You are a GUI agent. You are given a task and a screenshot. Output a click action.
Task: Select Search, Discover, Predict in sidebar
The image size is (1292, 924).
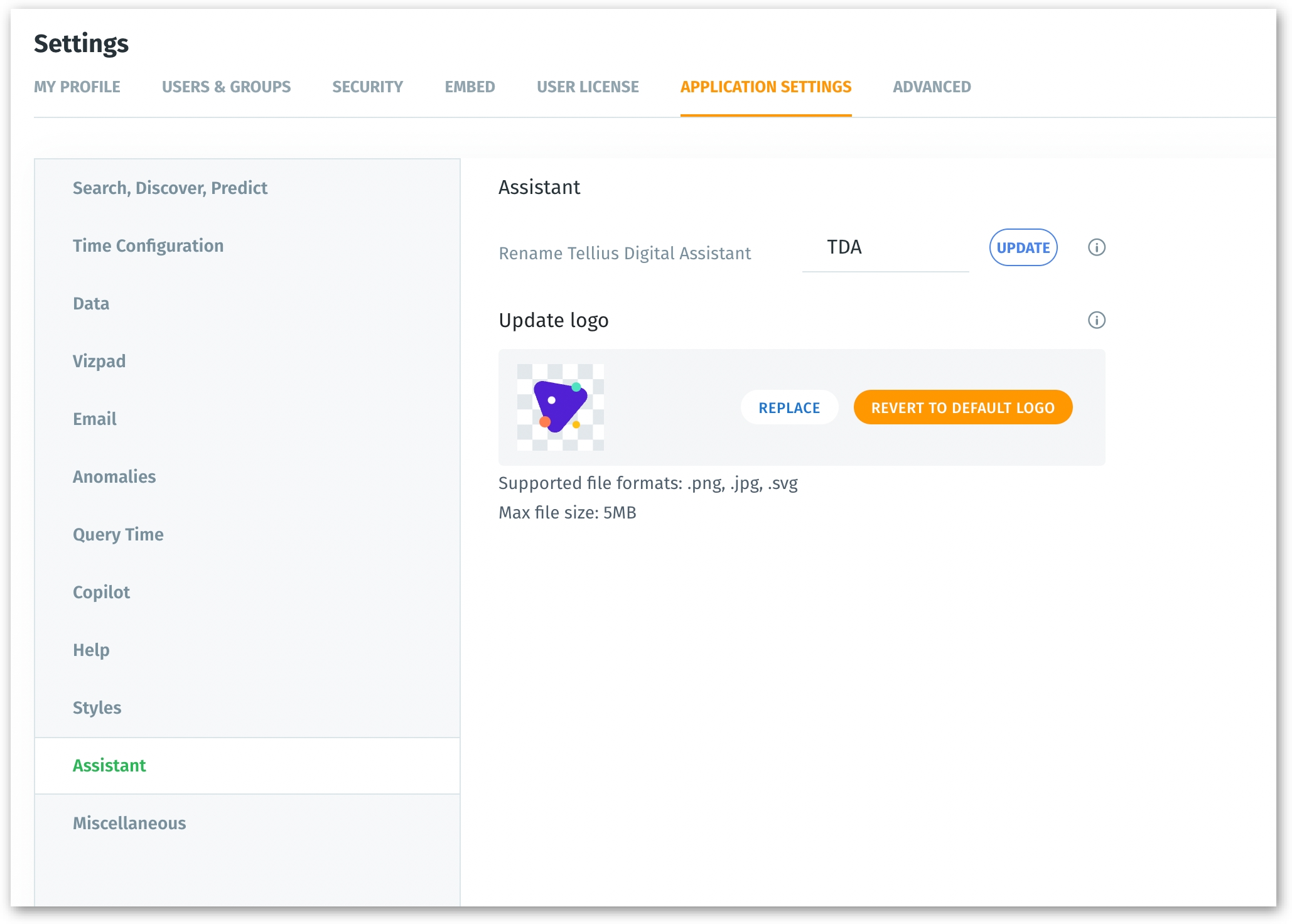[x=170, y=188]
